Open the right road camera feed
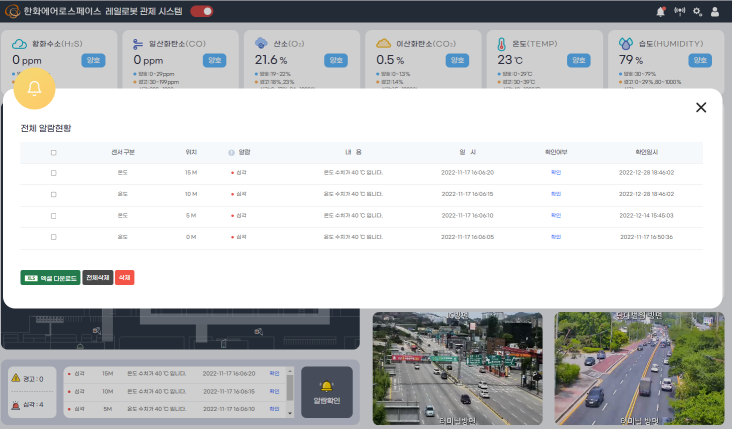Screen dimensions: 732x429 [638, 370]
